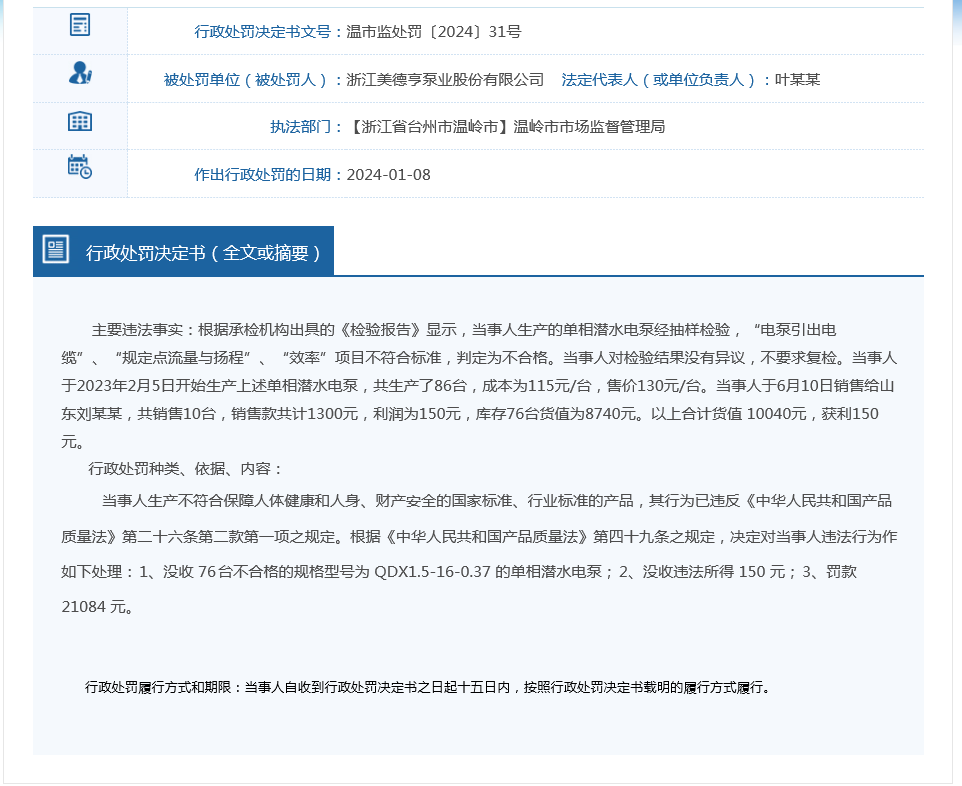The width and height of the screenshot is (962, 786).
Task: Click the paragraph starting 主要违法事实
Action: (479, 386)
